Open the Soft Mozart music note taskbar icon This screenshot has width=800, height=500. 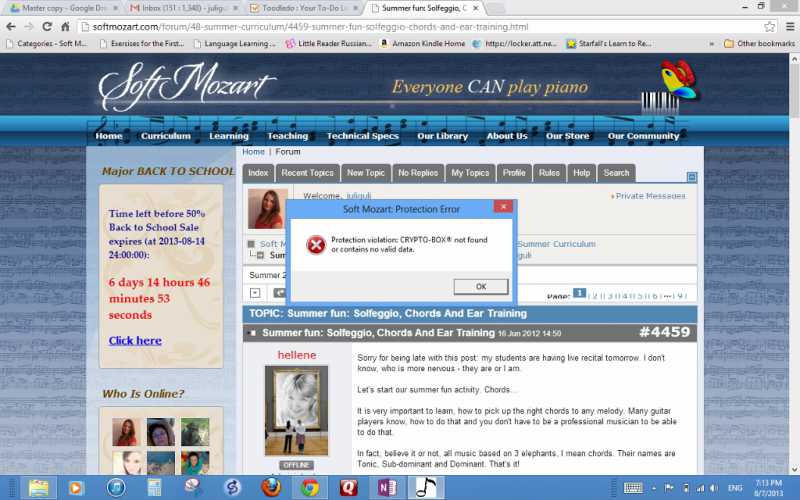tap(426, 488)
